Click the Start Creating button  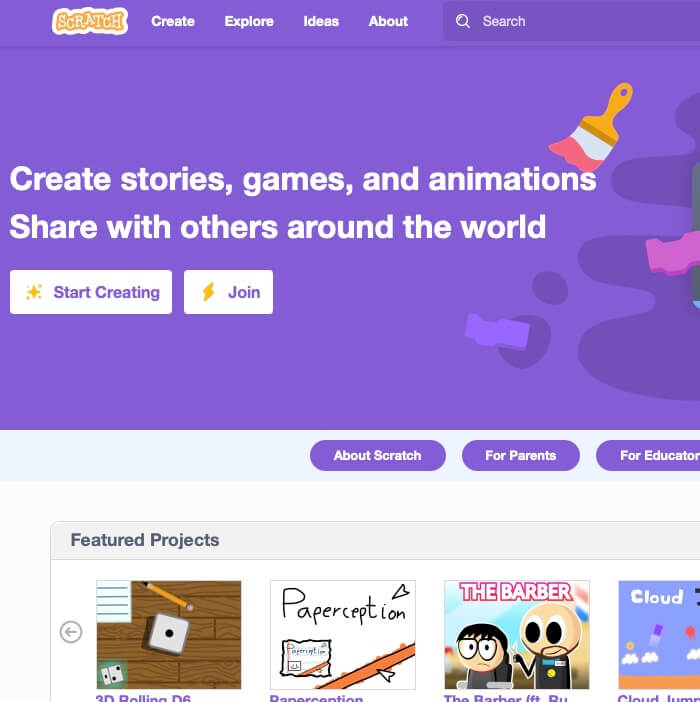coord(91,292)
